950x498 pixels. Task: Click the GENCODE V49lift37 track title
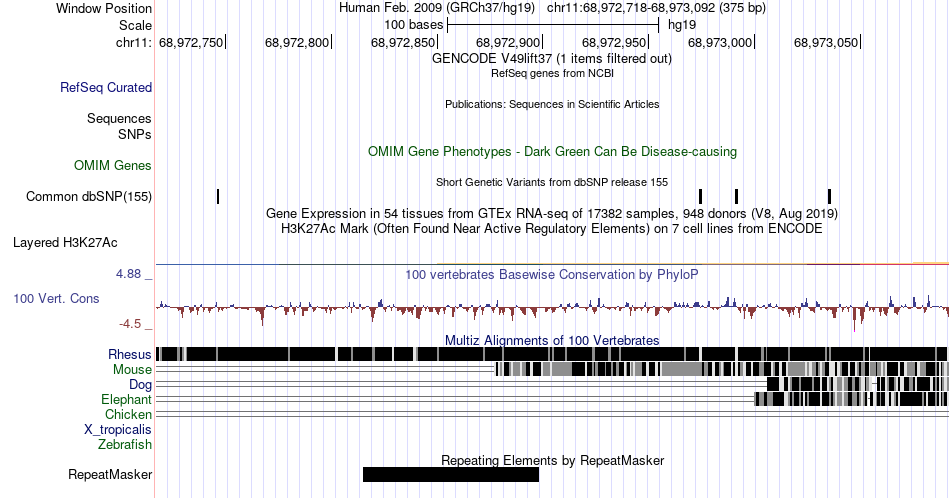point(552,58)
